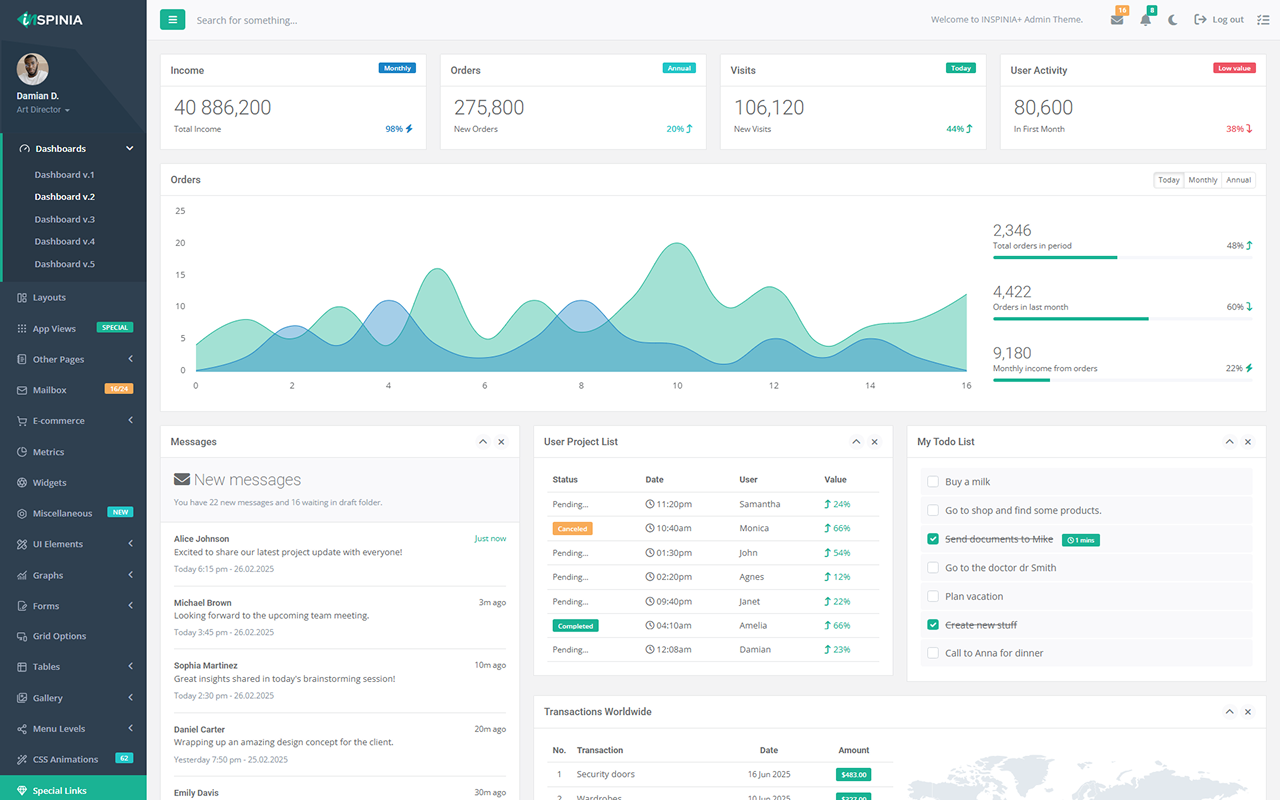Check Go to shop and find some products
The width and height of the screenshot is (1280, 800).
[x=933, y=510]
